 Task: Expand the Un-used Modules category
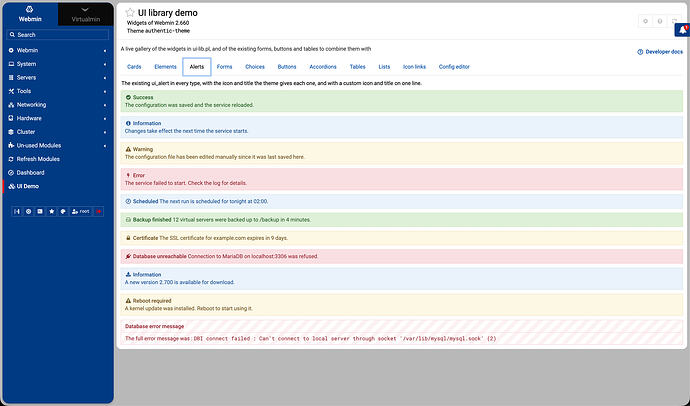(x=58, y=146)
